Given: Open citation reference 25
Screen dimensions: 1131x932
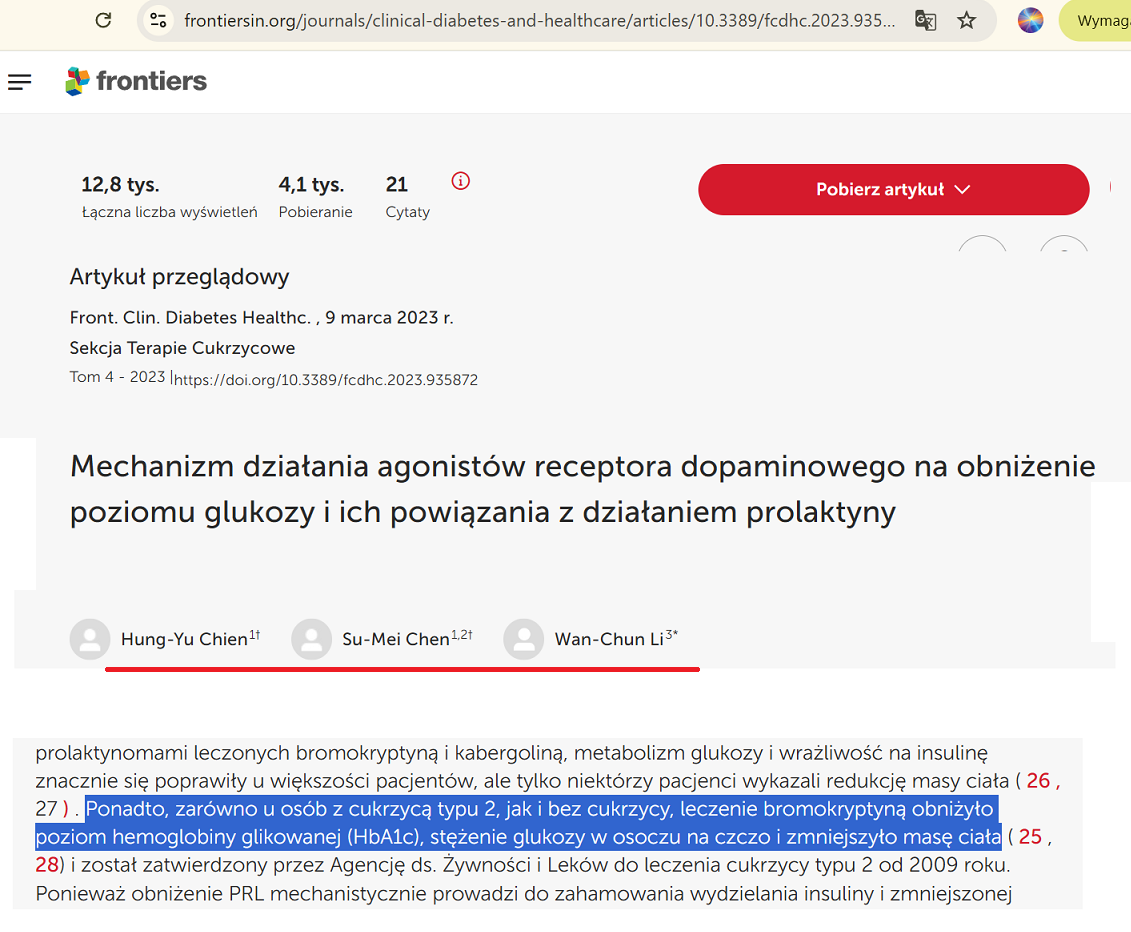Looking at the screenshot, I should (1030, 836).
